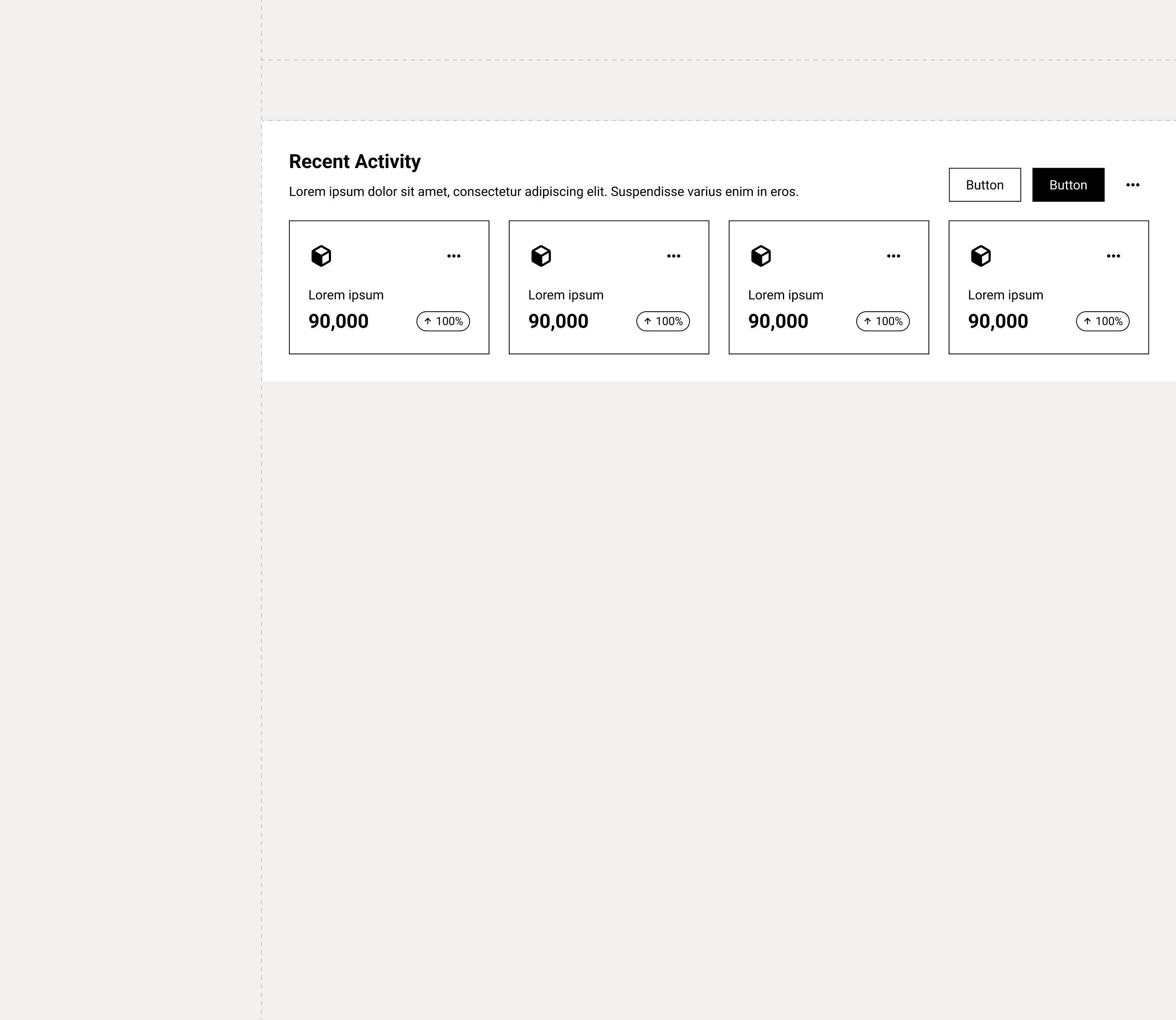Open the three-dot menu on the second card
Screen dimensions: 1176x1020
674,256
